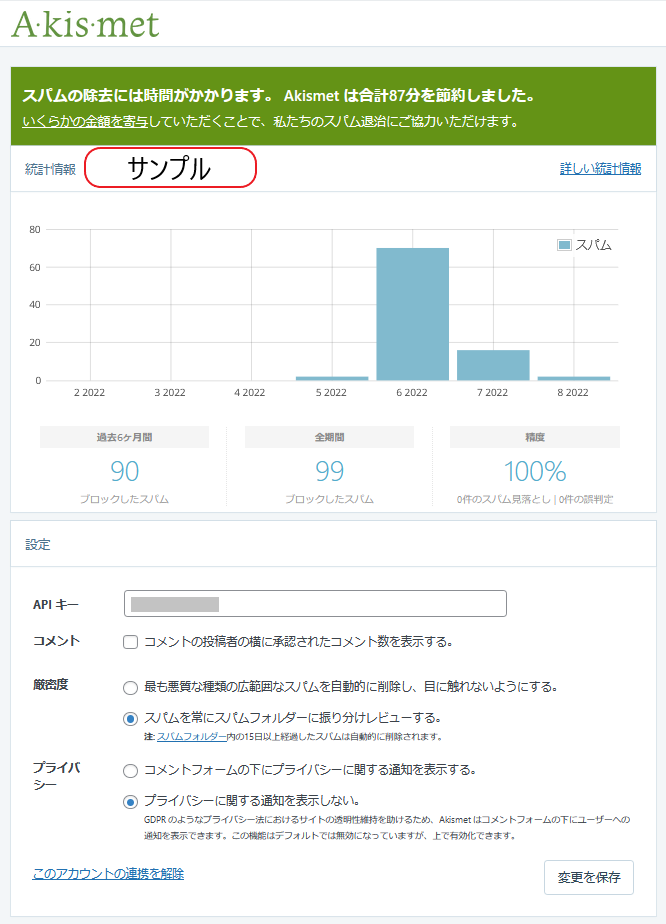Select auto-delete worst spam radio option
Screen dimensions: 666x924
pyautogui.click(x=130, y=687)
